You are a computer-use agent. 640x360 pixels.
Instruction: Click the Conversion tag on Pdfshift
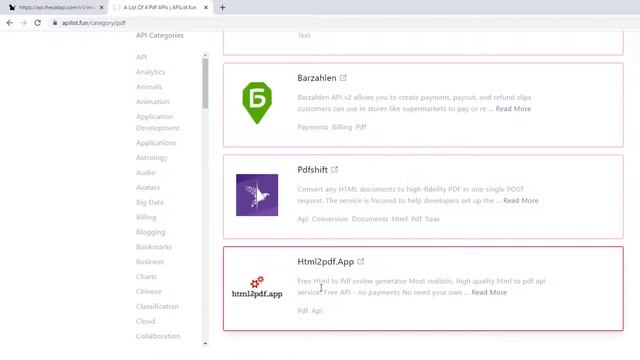point(330,219)
